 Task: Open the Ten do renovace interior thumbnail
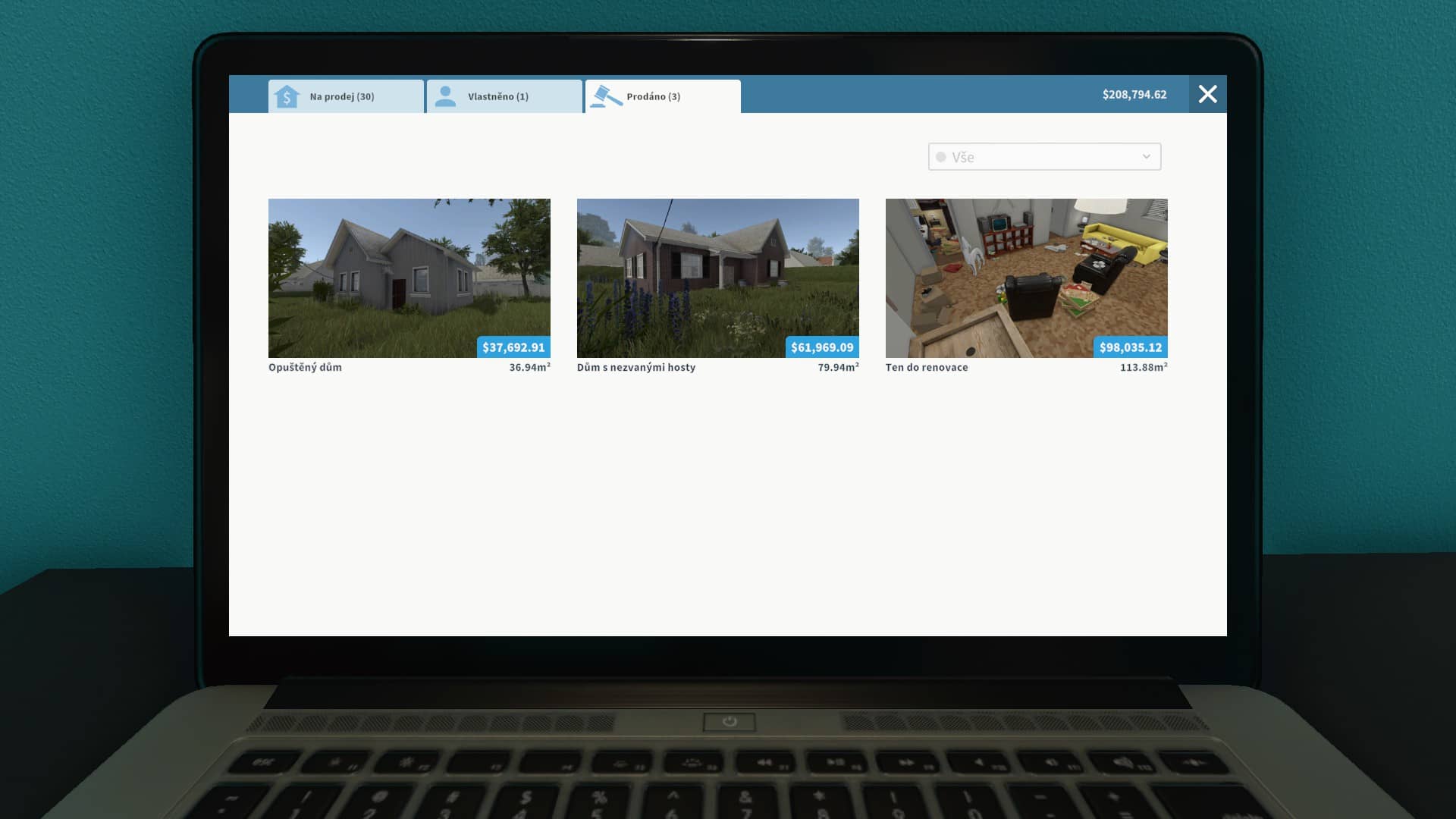pyautogui.click(x=1027, y=278)
